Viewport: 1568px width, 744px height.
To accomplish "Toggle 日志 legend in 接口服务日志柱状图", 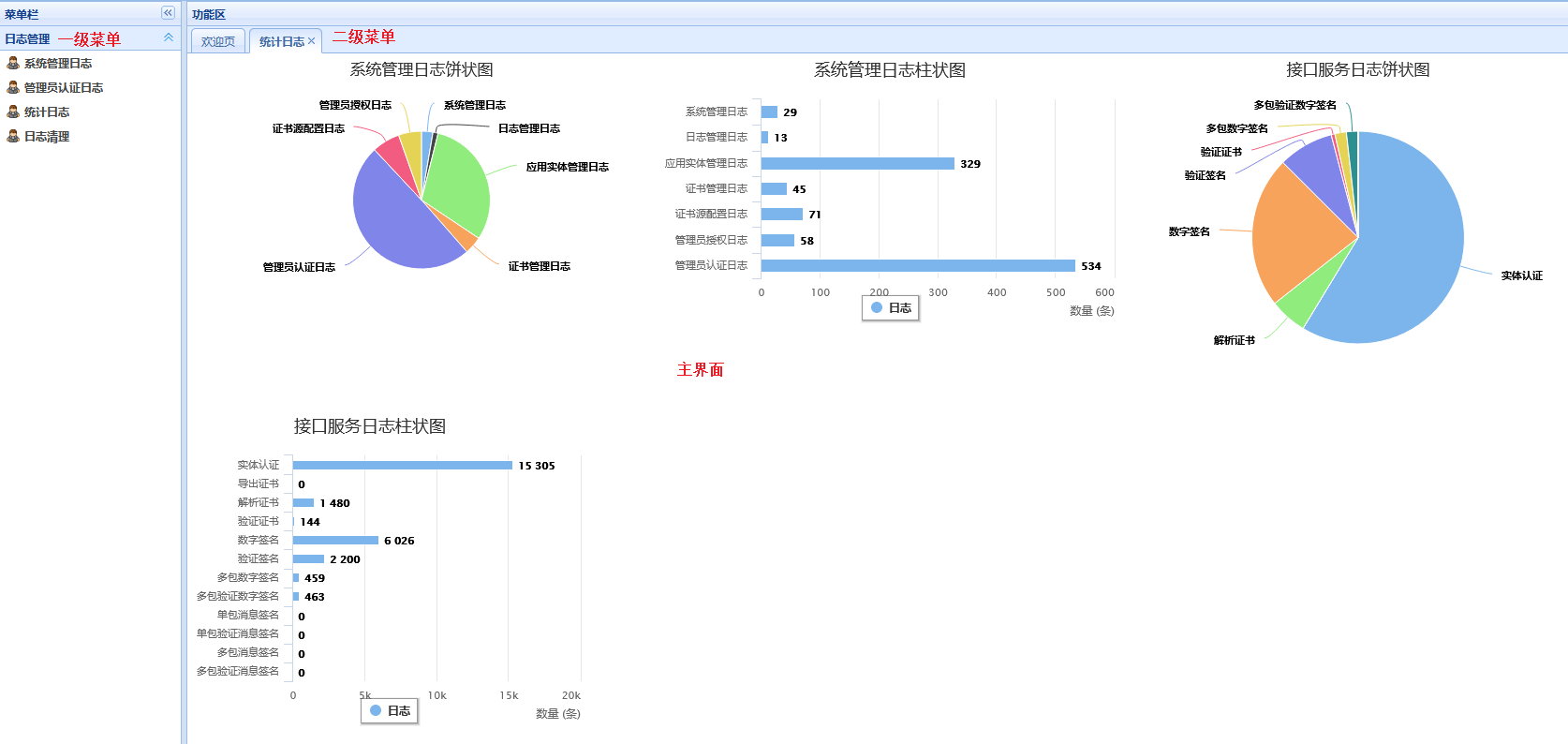I will click(x=390, y=710).
